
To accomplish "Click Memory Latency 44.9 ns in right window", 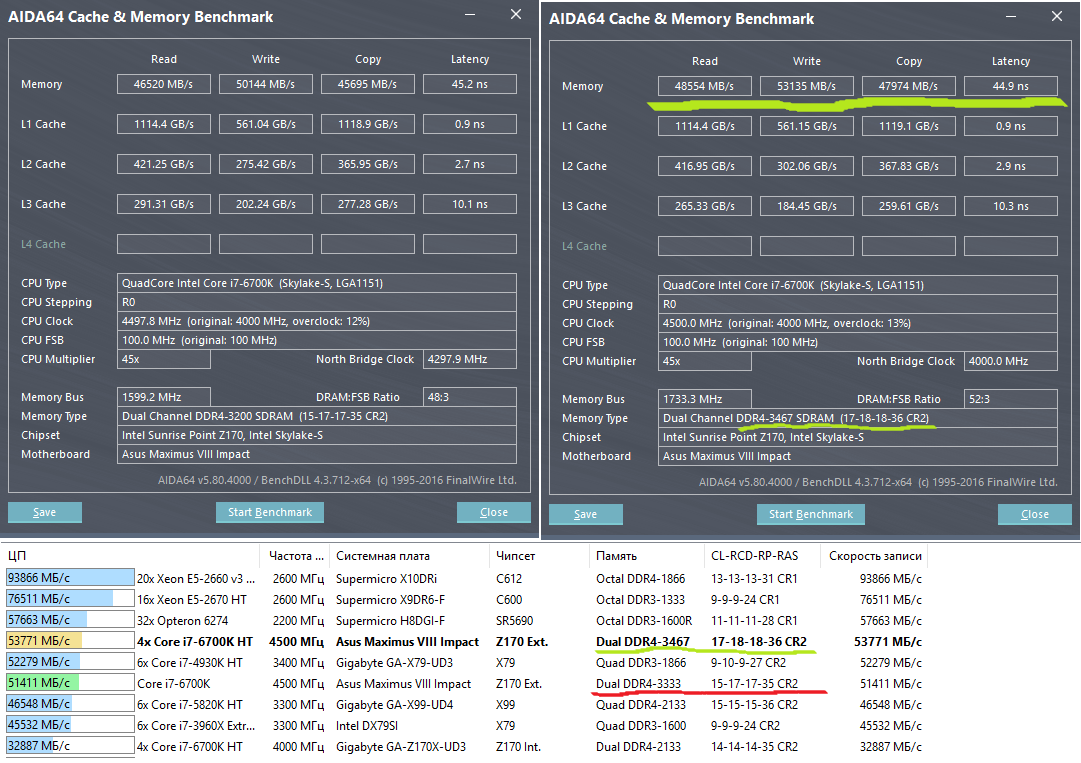I will [1011, 86].
